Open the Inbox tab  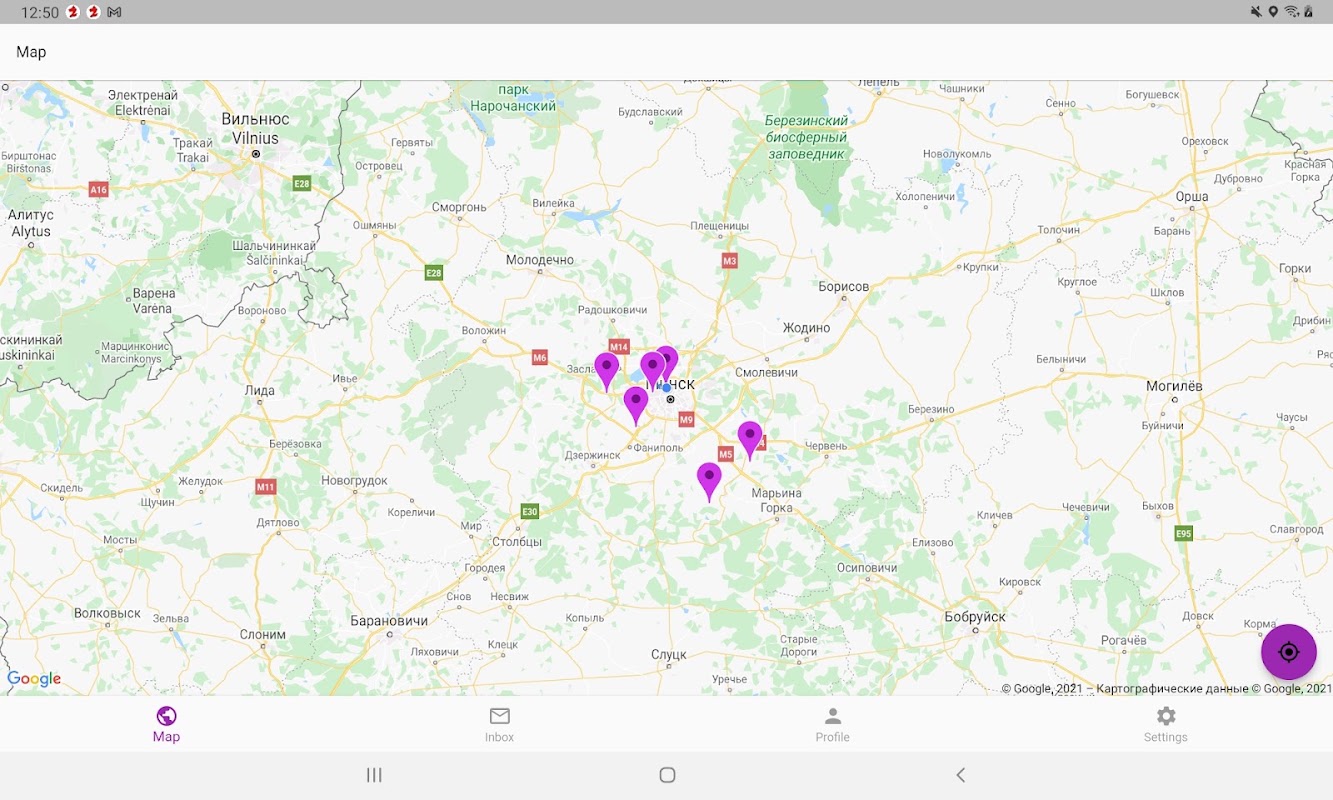coord(499,724)
